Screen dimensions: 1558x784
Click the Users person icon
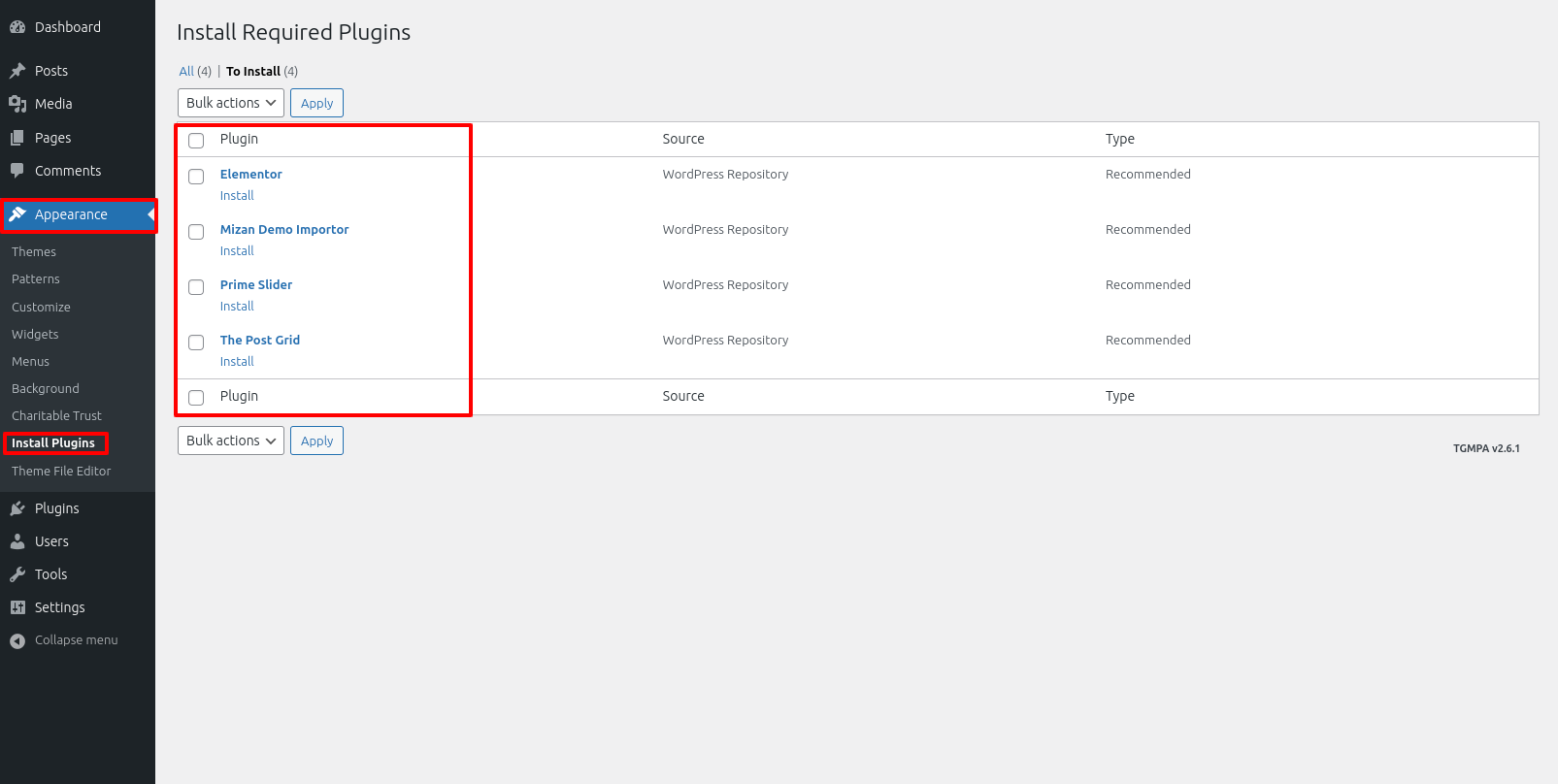pyautogui.click(x=17, y=541)
